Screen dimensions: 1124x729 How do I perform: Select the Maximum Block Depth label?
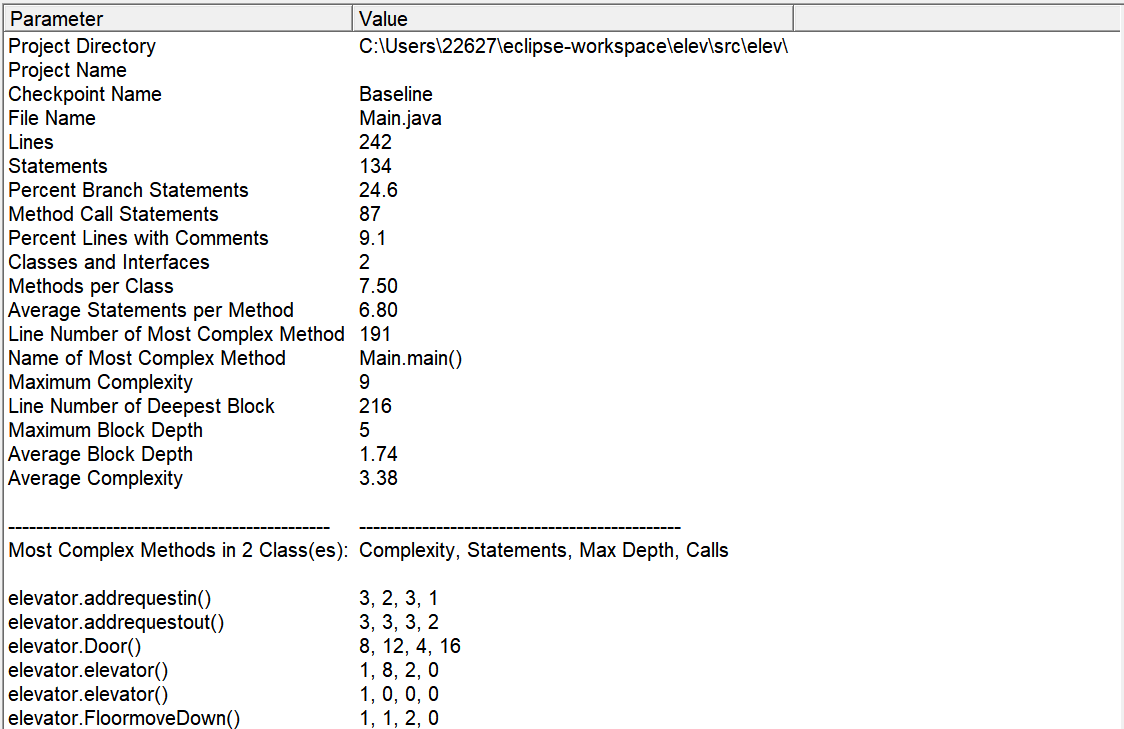pos(105,431)
